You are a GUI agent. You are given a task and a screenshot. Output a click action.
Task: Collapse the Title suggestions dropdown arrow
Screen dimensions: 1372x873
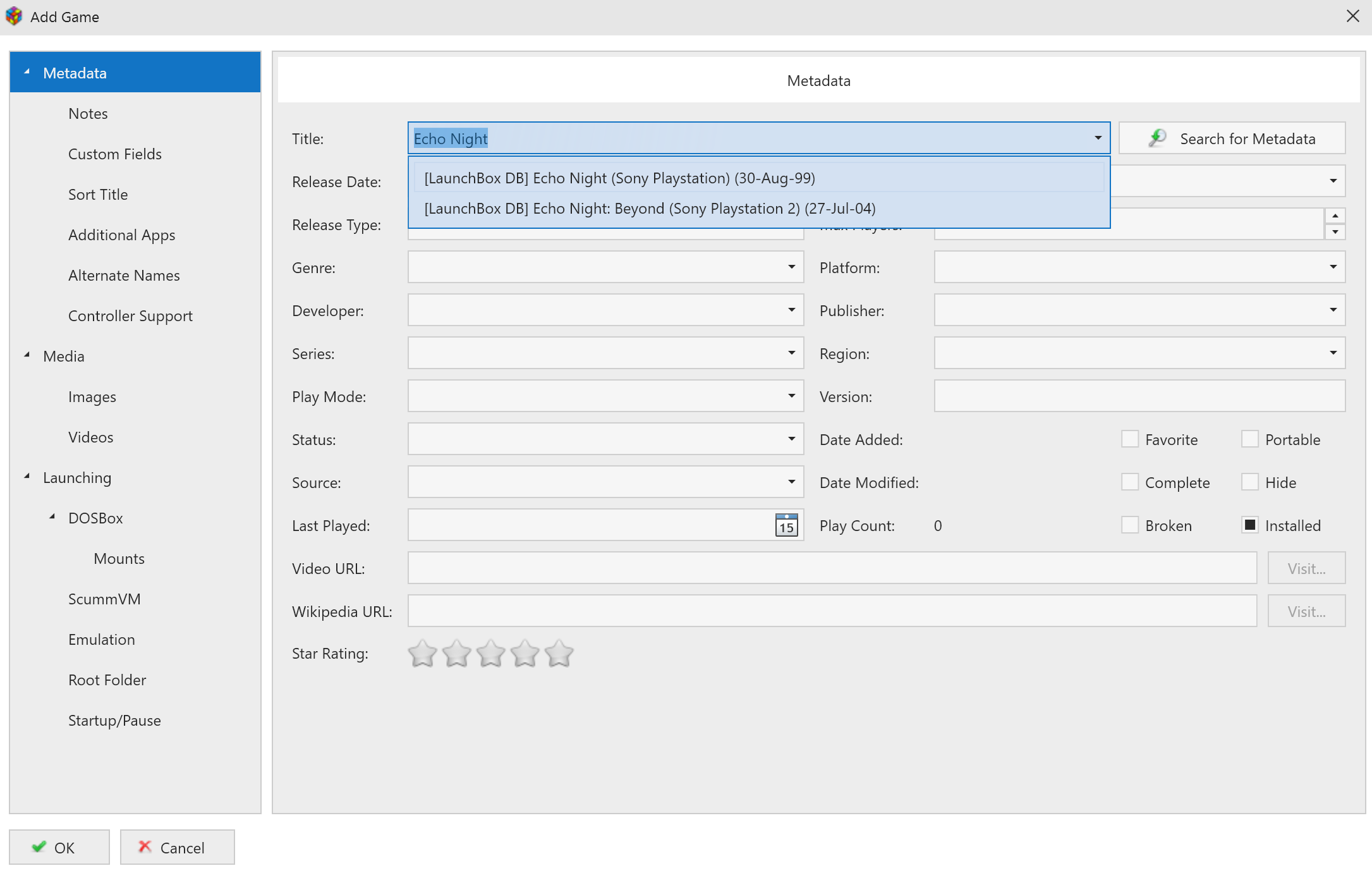pos(1098,138)
